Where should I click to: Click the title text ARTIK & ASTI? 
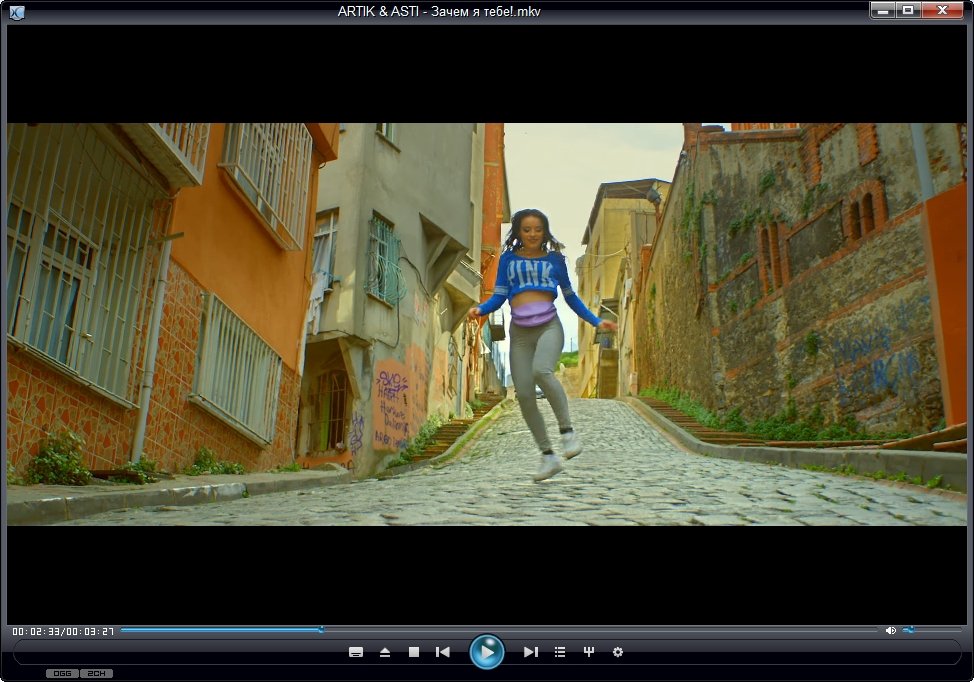[x=378, y=11]
